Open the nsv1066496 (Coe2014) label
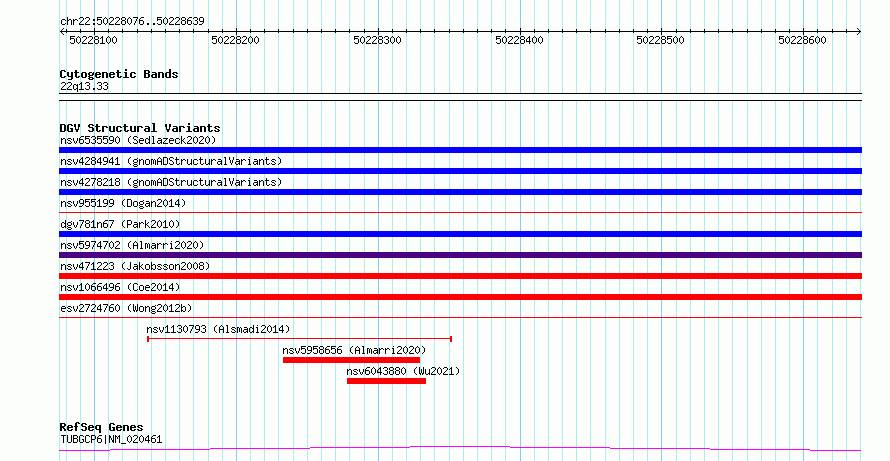The width and height of the screenshot is (890, 461). point(120,287)
